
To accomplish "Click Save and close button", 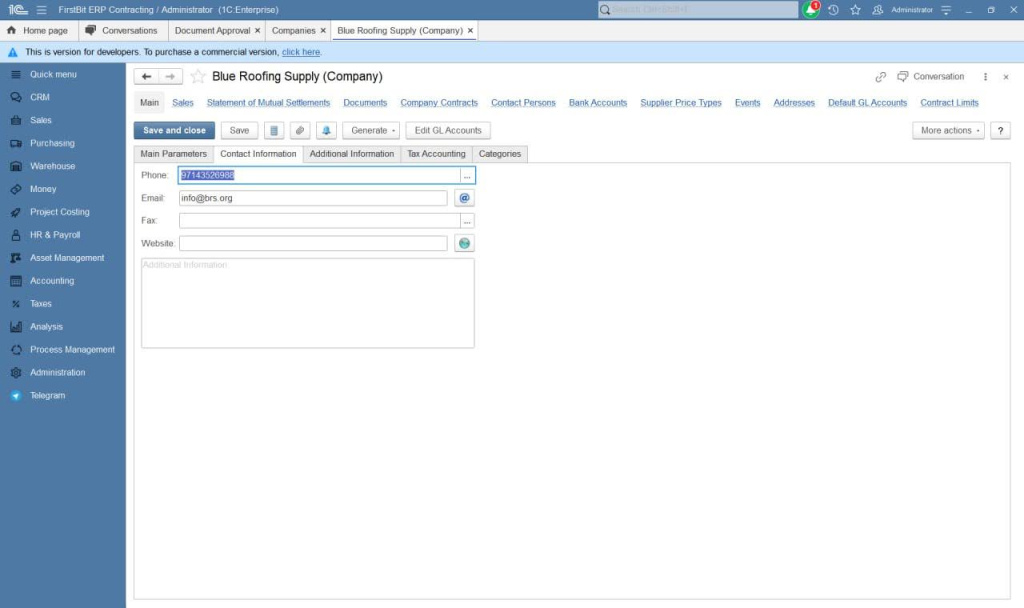I will click(174, 131).
